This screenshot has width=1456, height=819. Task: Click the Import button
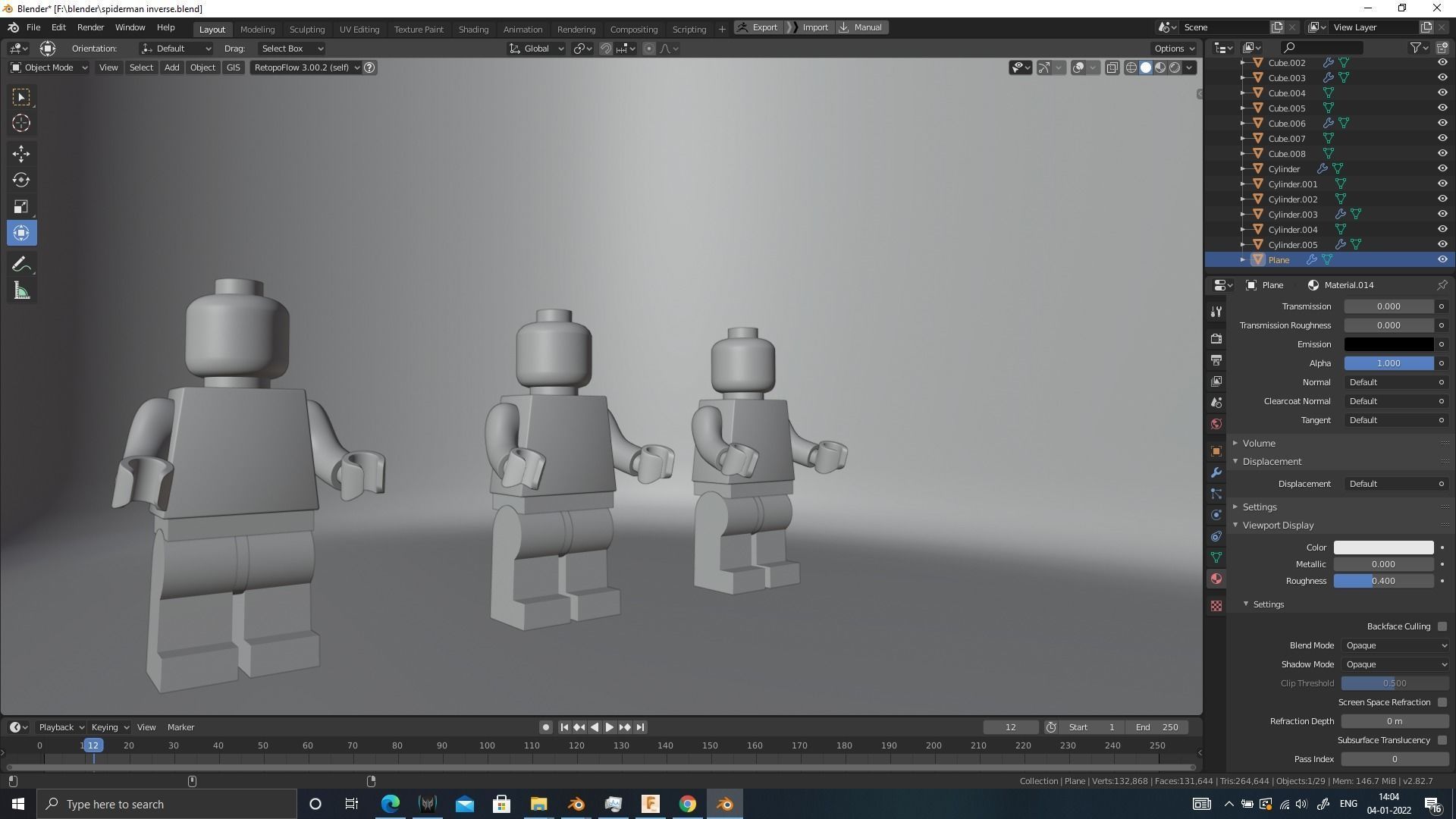(809, 27)
